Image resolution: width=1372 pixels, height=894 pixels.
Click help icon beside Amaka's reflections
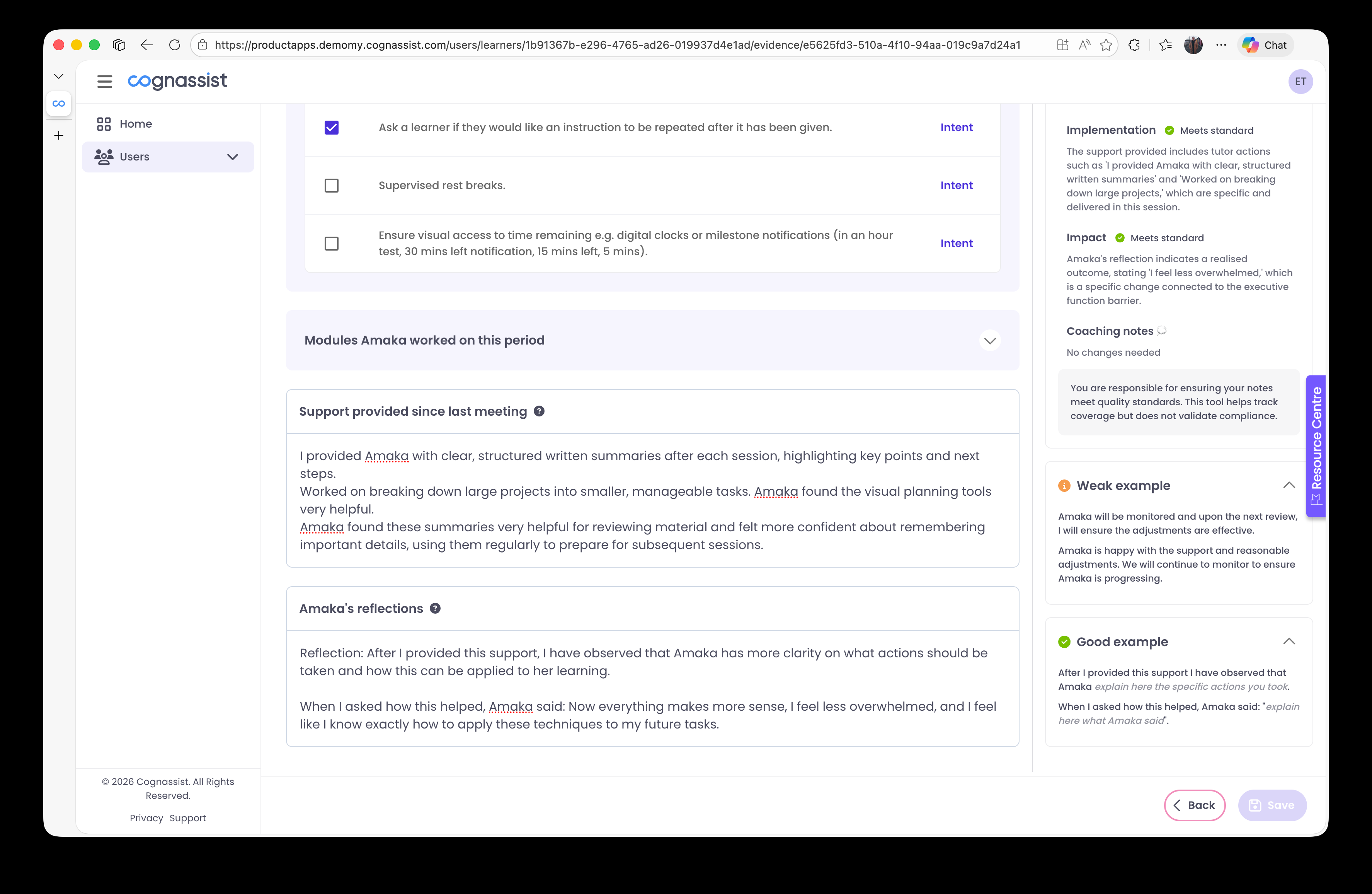pos(435,608)
